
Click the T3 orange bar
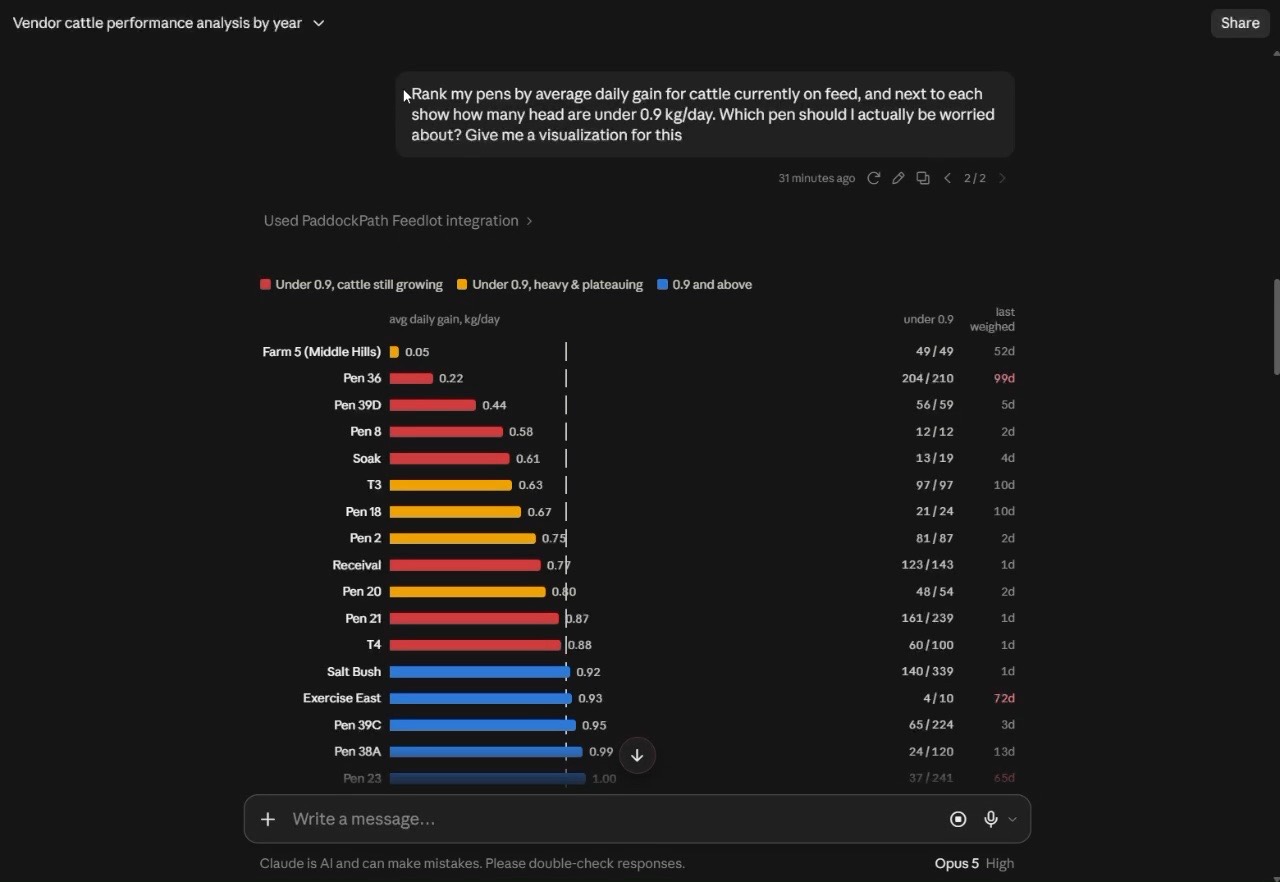click(x=451, y=485)
